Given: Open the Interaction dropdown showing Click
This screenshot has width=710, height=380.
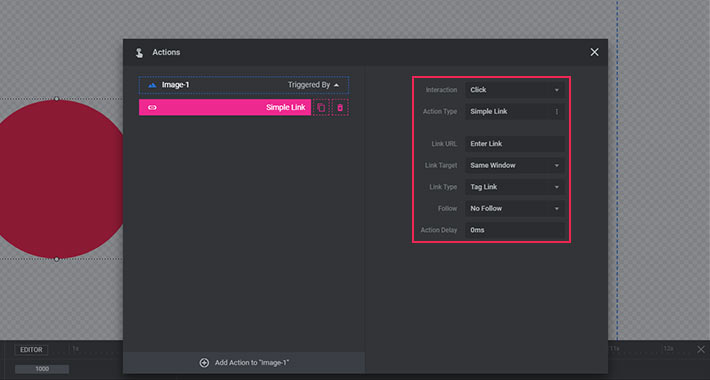Looking at the screenshot, I should point(515,90).
